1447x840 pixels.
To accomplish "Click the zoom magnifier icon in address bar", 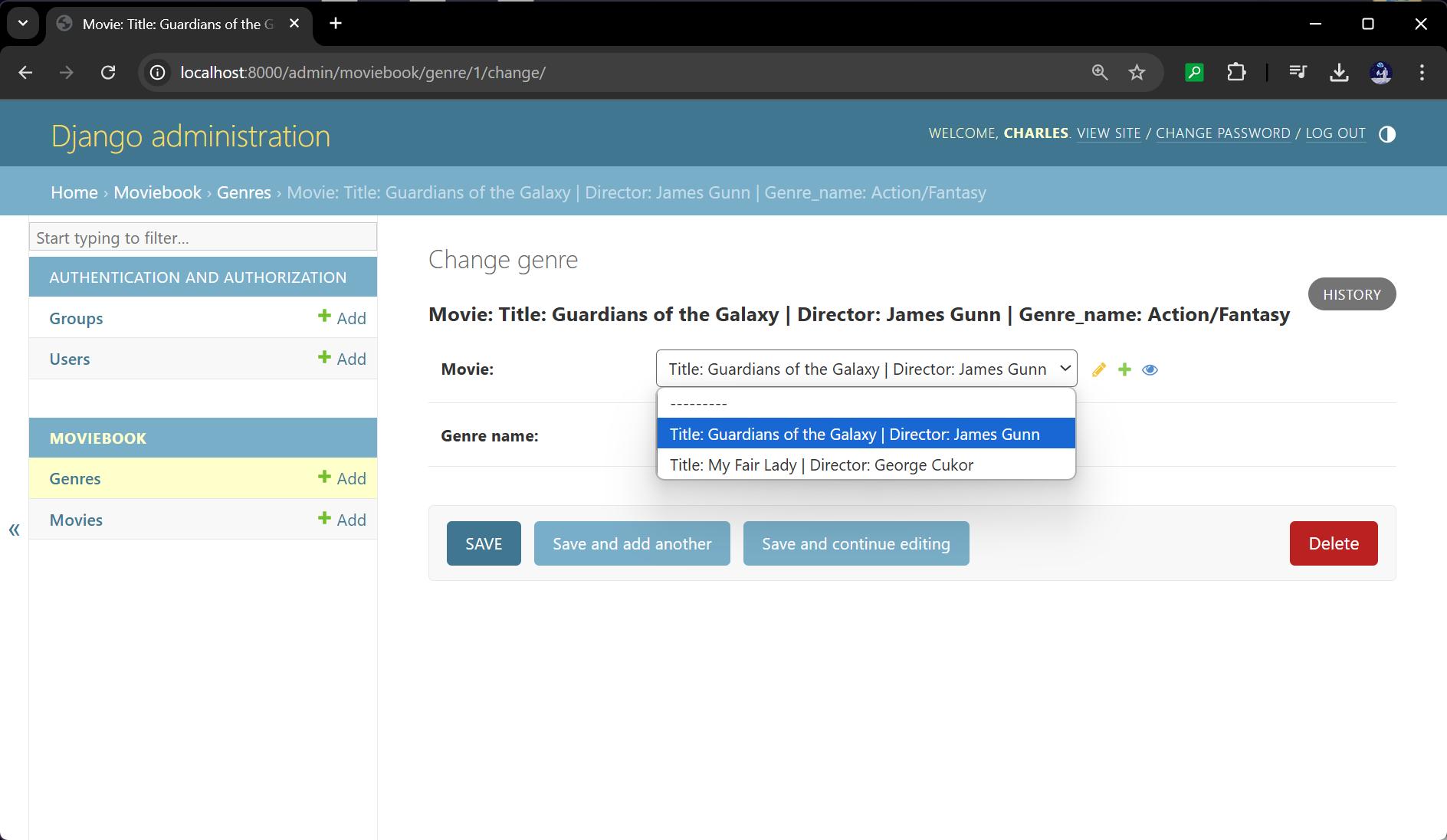I will tap(1100, 73).
